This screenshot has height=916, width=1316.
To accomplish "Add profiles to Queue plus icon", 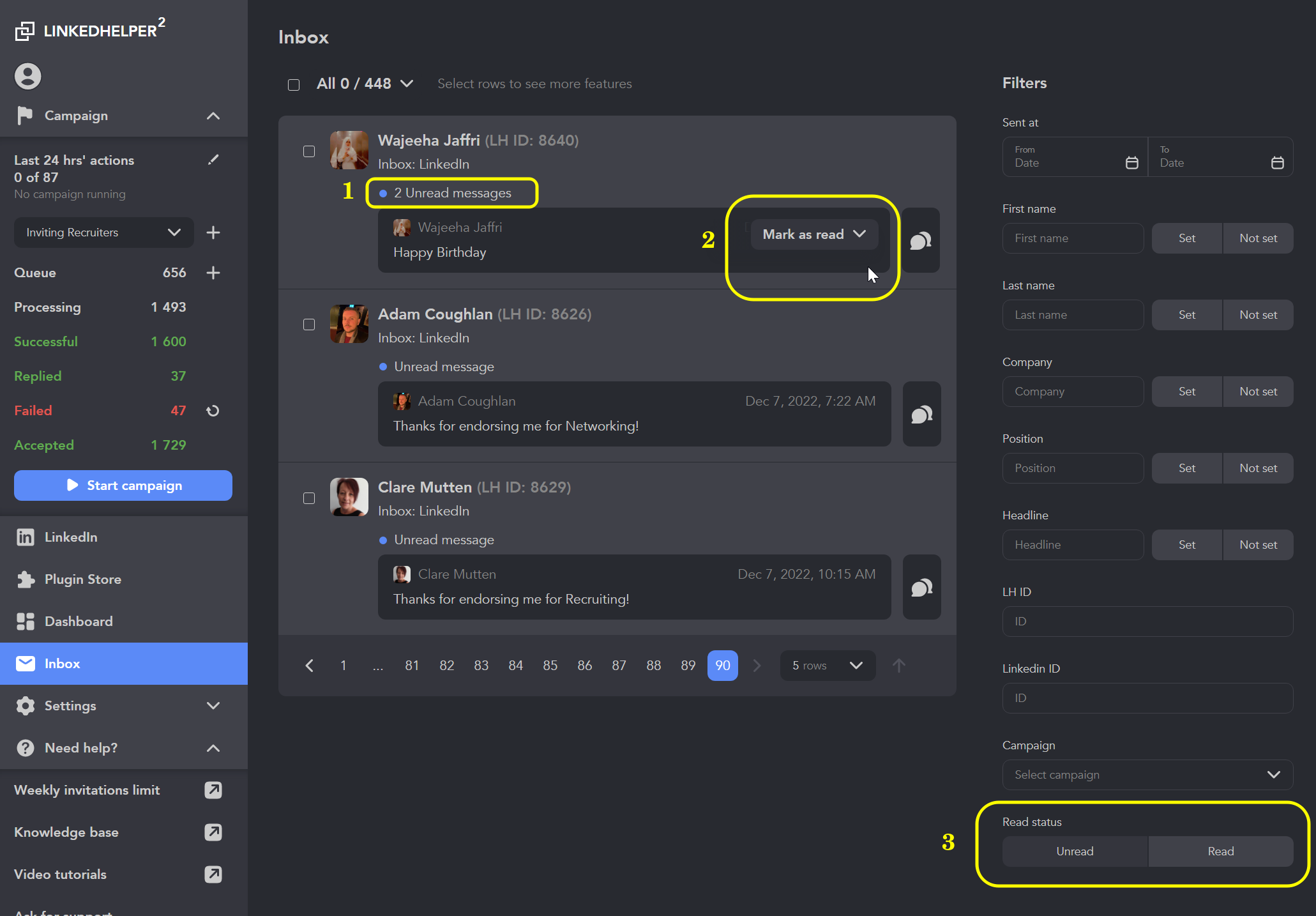I will pyautogui.click(x=213, y=273).
